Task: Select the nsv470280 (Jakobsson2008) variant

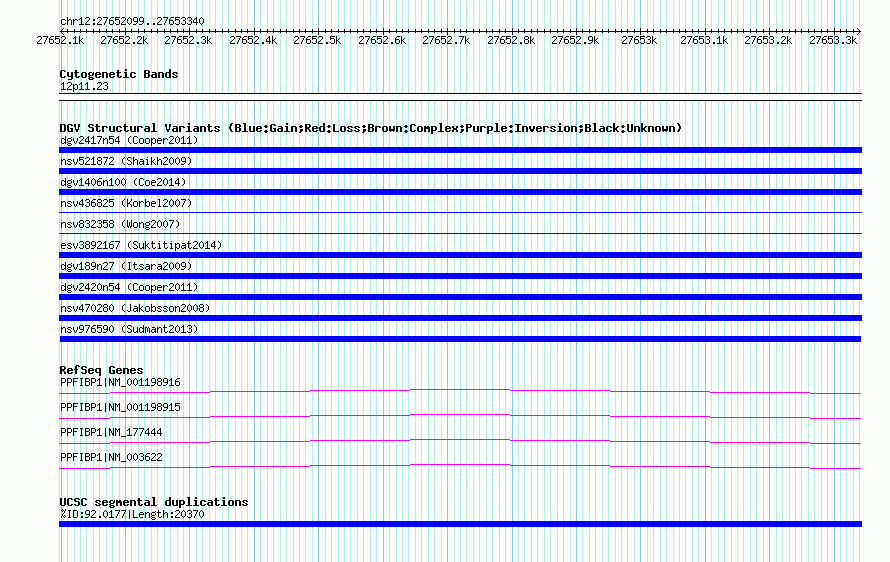Action: (x=135, y=308)
